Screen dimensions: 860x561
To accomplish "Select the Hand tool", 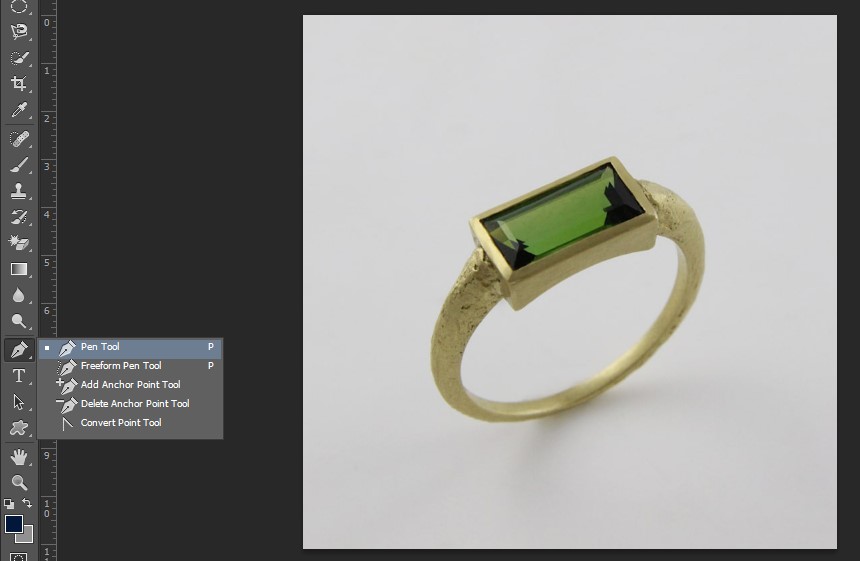I will (x=19, y=457).
